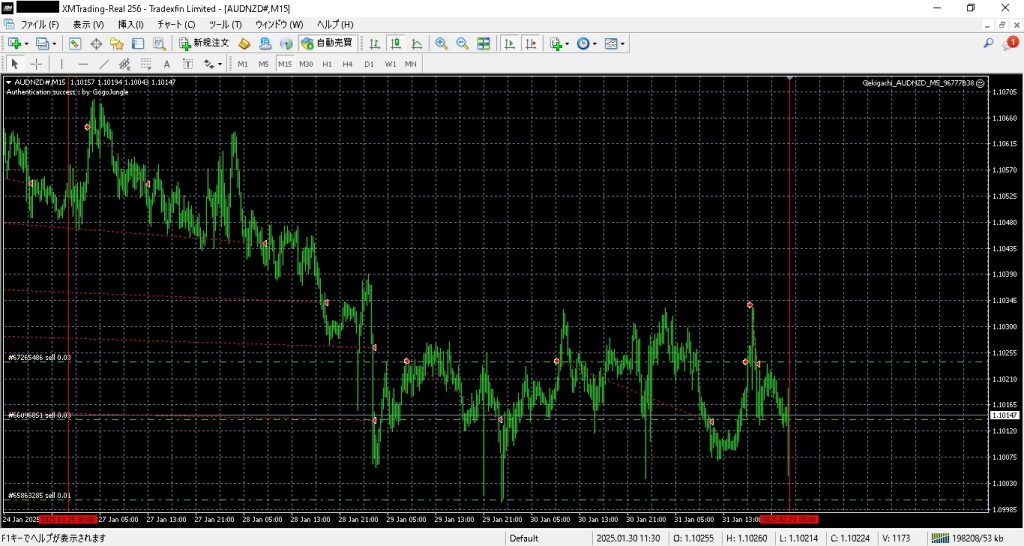Select the trendline drawing tool
This screenshot has height=546, width=1024.
[x=104, y=64]
